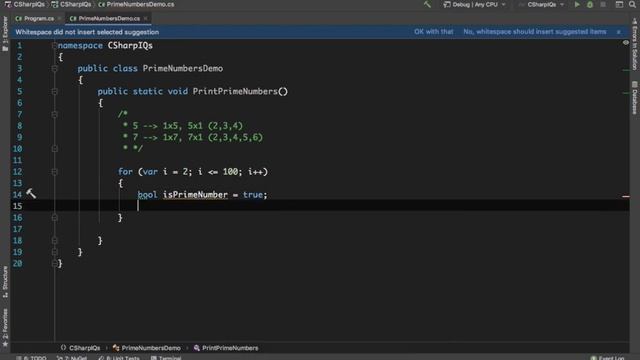Click line number 20 in the gutter
The width and height of the screenshot is (640, 360).
point(17,264)
